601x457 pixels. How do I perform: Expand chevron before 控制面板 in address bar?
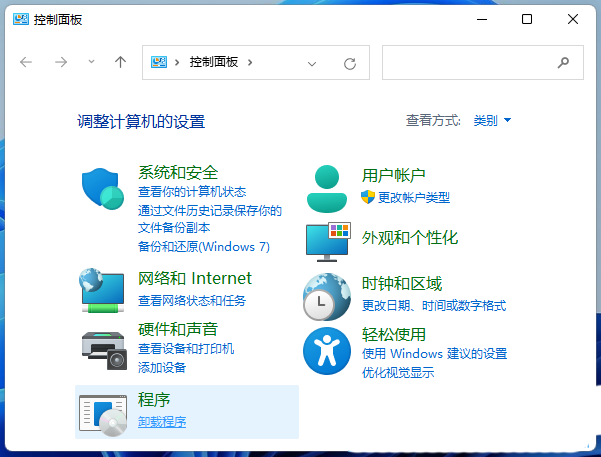[x=177, y=62]
